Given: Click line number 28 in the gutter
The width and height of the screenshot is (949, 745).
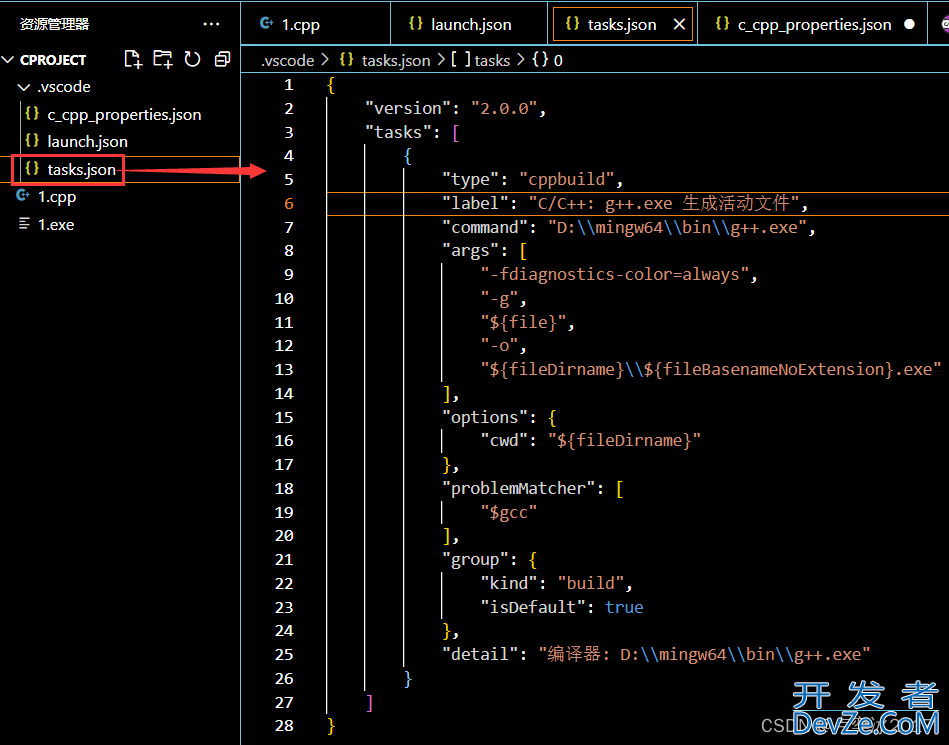Looking at the screenshot, I should tap(284, 726).
